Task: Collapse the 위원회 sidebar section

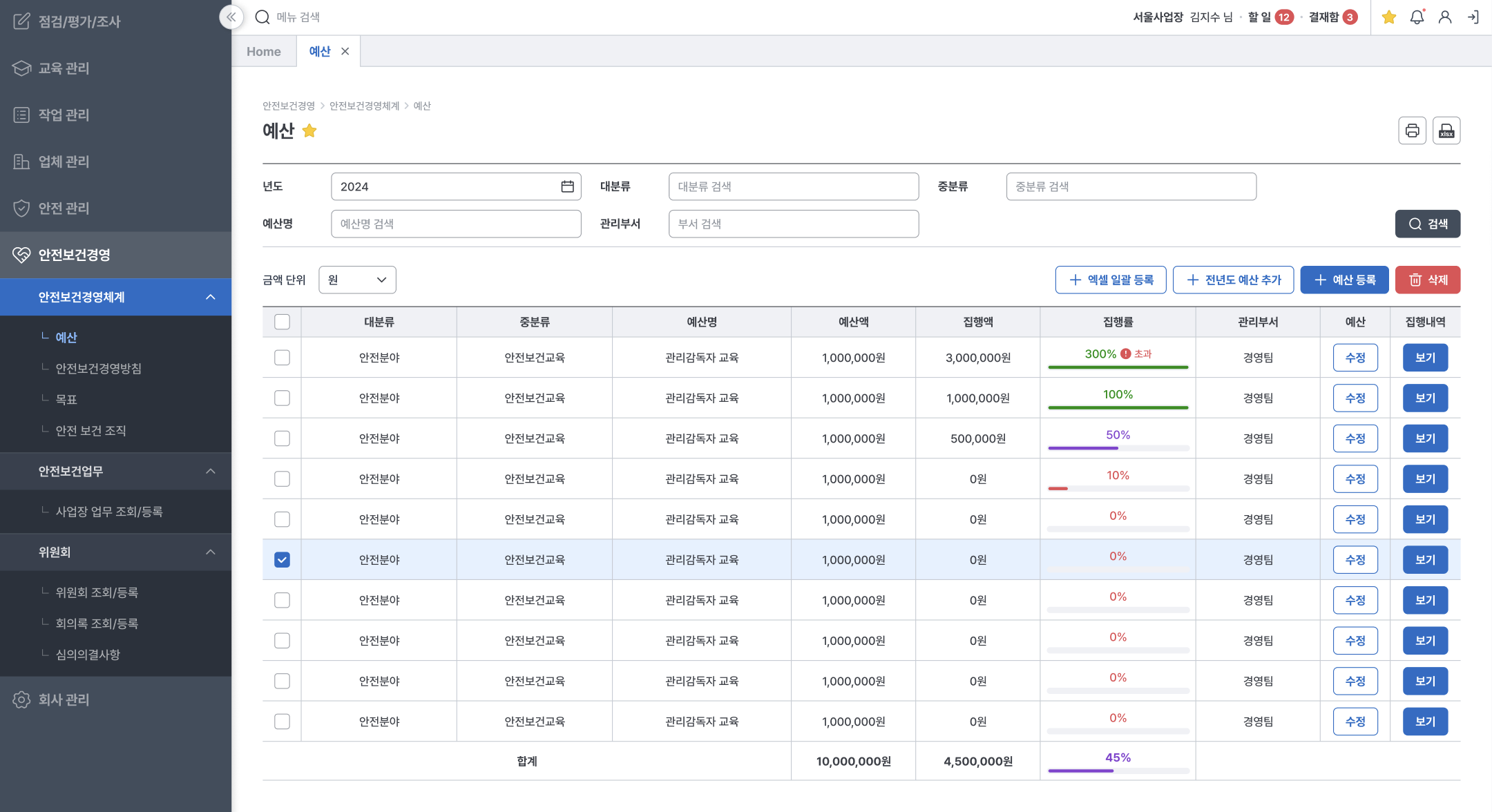Action: pos(211,552)
